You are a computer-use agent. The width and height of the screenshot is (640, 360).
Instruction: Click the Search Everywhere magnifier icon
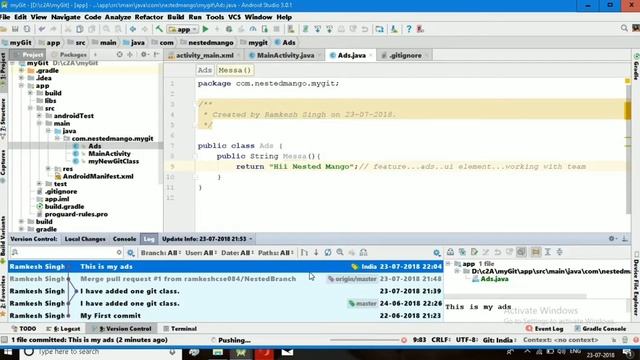coord(624,28)
